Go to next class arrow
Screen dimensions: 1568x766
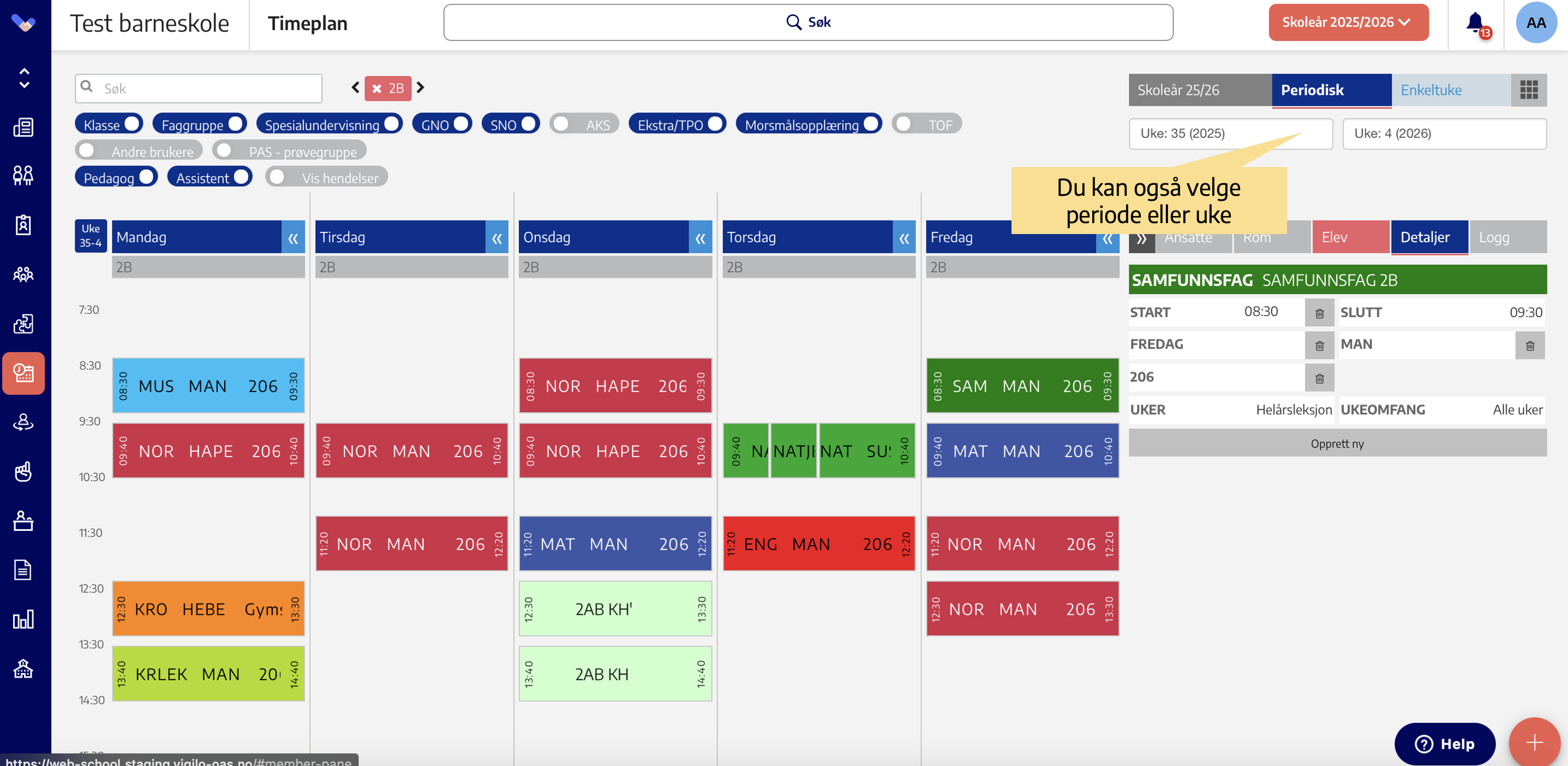[x=420, y=88]
